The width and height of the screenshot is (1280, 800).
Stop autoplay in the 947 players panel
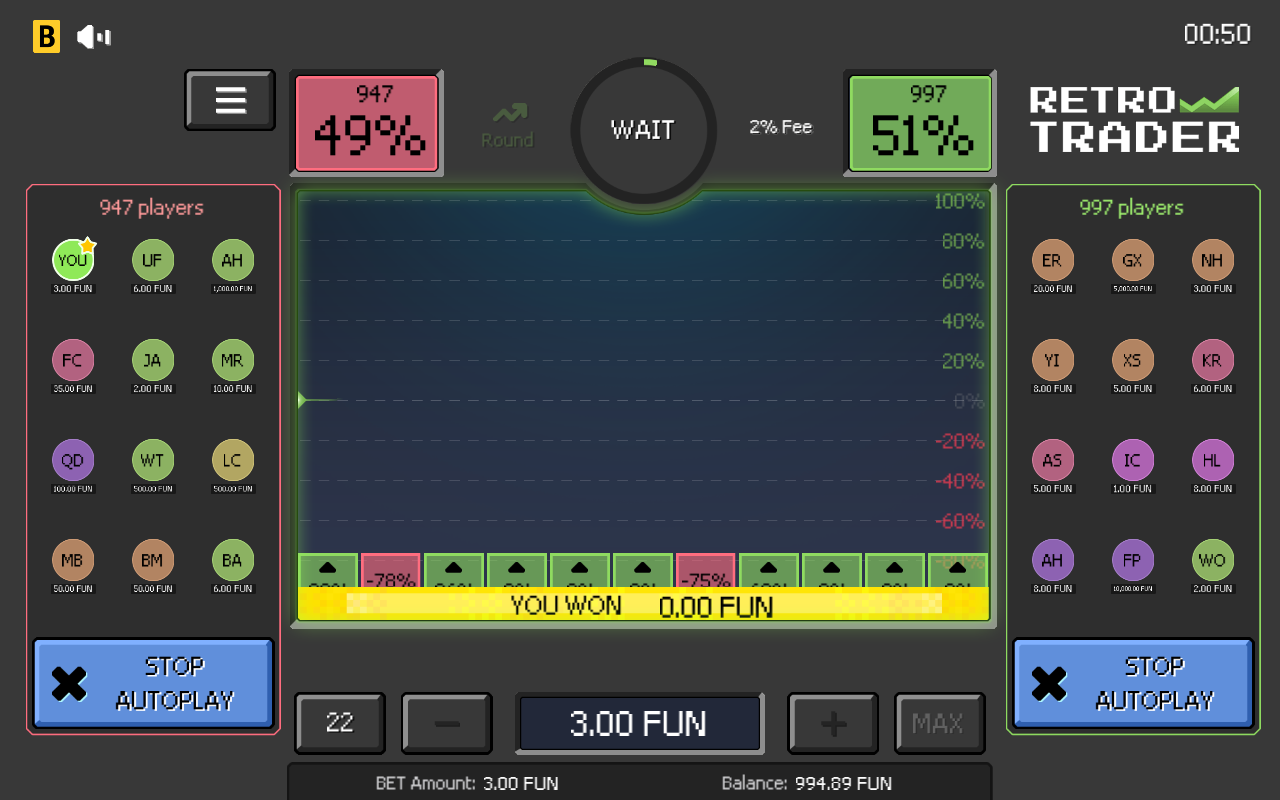pyautogui.click(x=153, y=683)
